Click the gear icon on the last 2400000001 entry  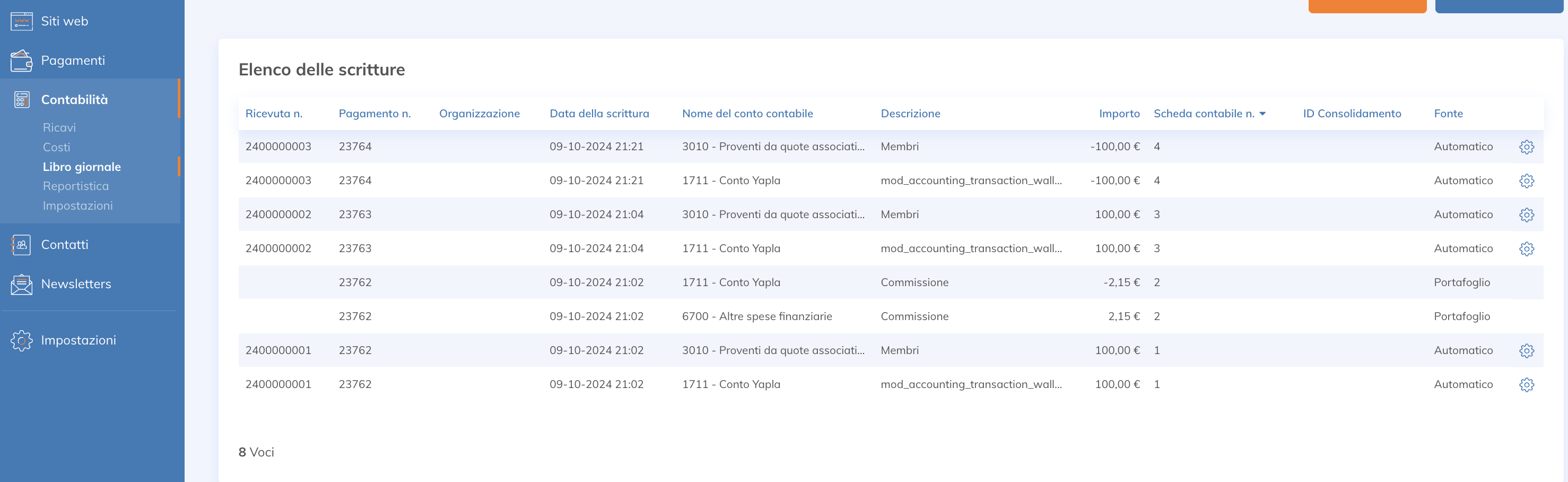point(1527,384)
